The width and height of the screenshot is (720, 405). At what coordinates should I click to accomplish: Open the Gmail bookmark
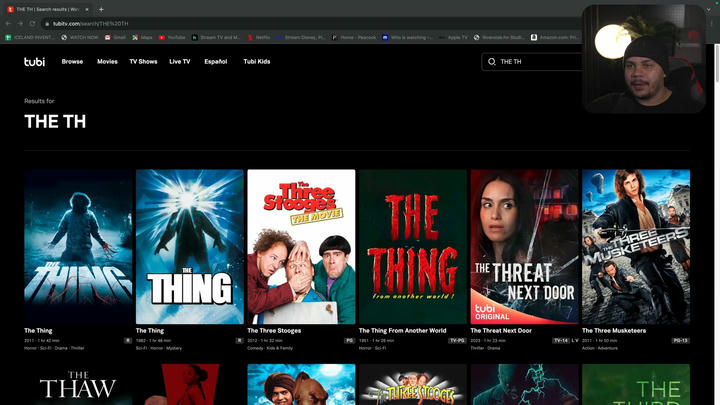pos(115,37)
